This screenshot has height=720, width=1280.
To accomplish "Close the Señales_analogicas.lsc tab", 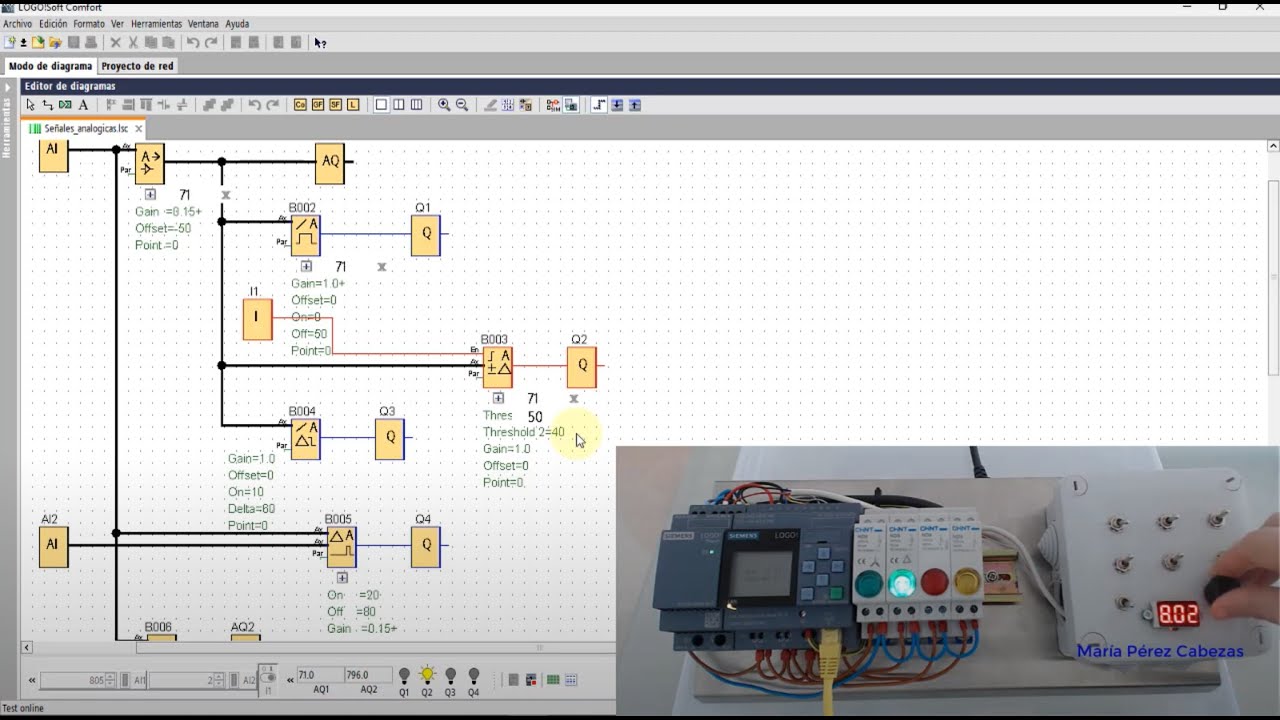I will 139,129.
